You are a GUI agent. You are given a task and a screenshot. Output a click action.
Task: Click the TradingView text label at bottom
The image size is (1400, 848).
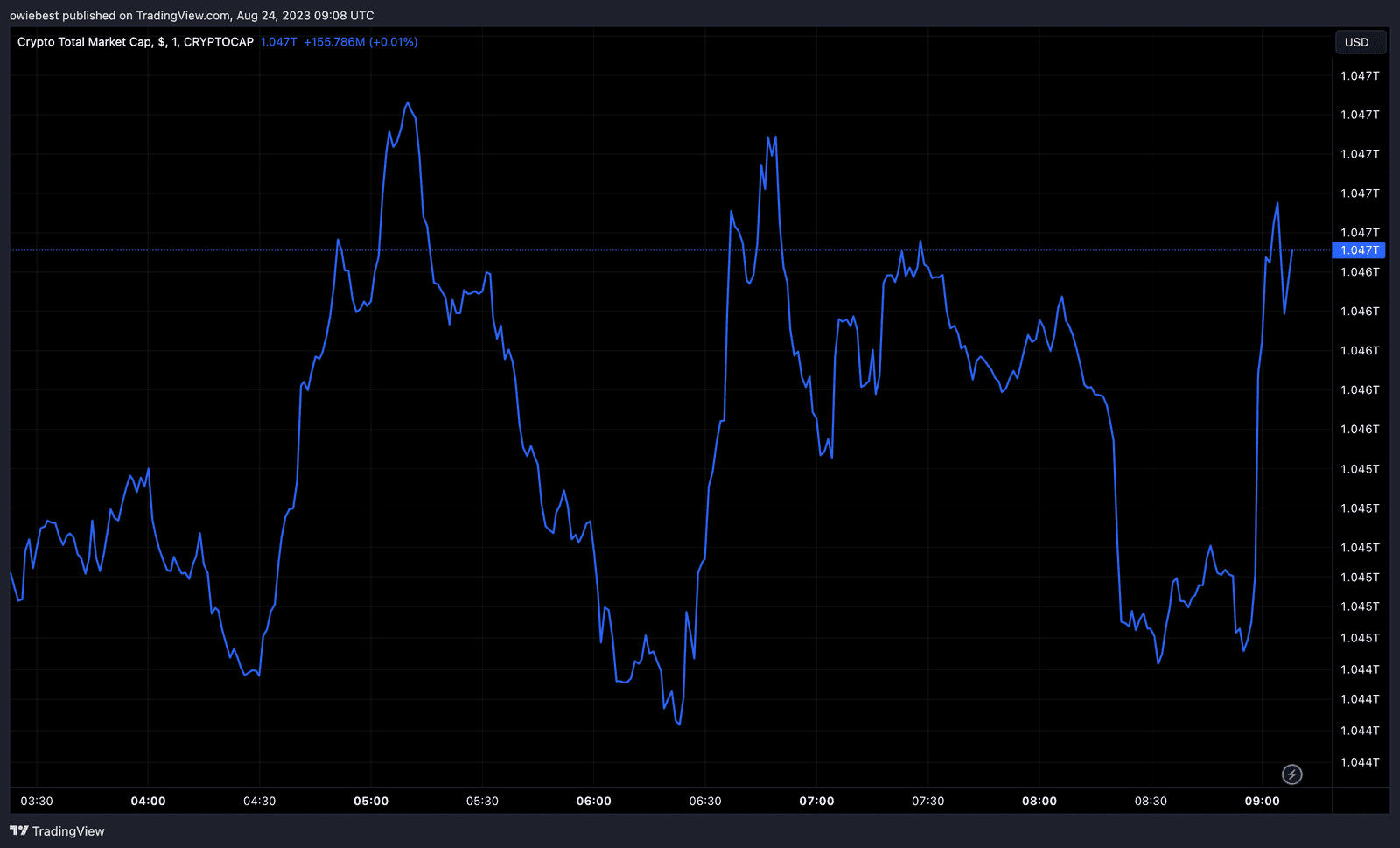pyautogui.click(x=67, y=830)
